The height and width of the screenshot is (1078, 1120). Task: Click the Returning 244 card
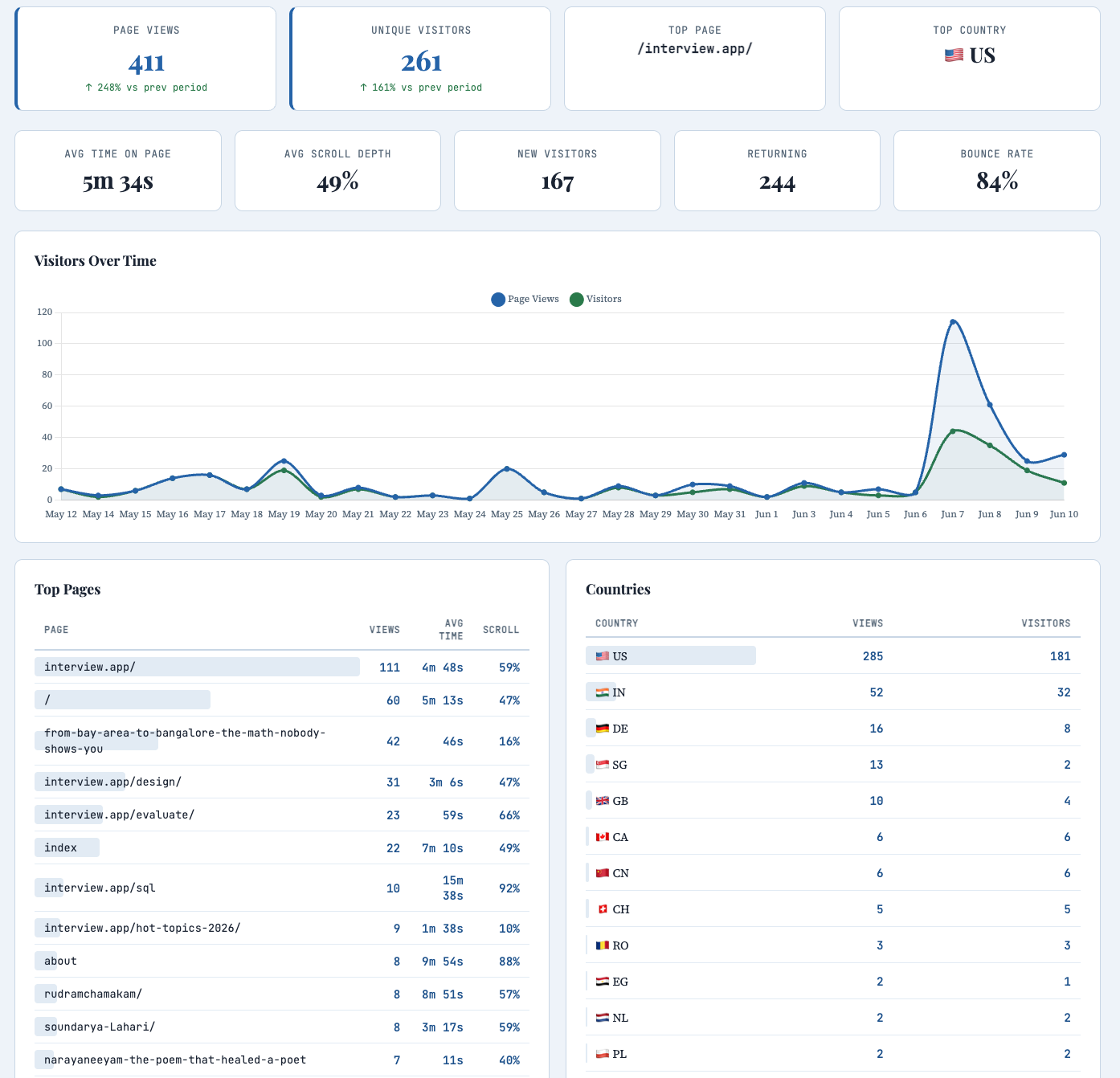pos(777,171)
